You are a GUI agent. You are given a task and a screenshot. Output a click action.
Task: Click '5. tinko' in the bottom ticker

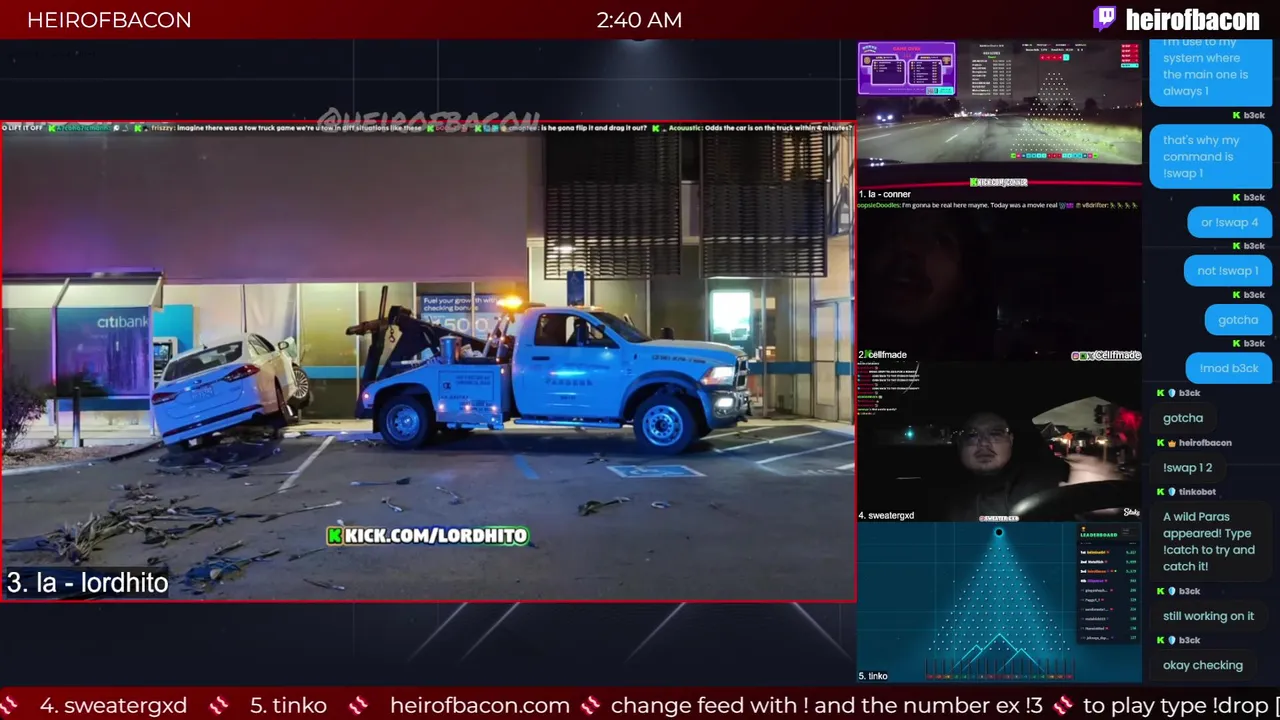click(288, 705)
